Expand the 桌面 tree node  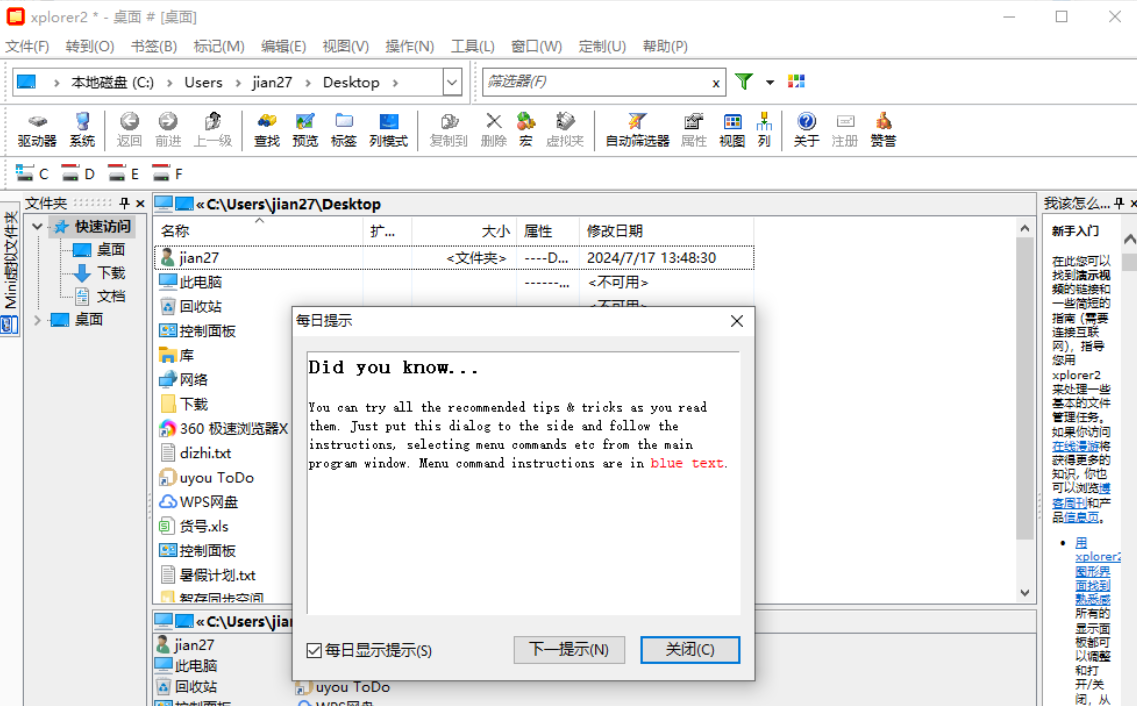coord(37,320)
